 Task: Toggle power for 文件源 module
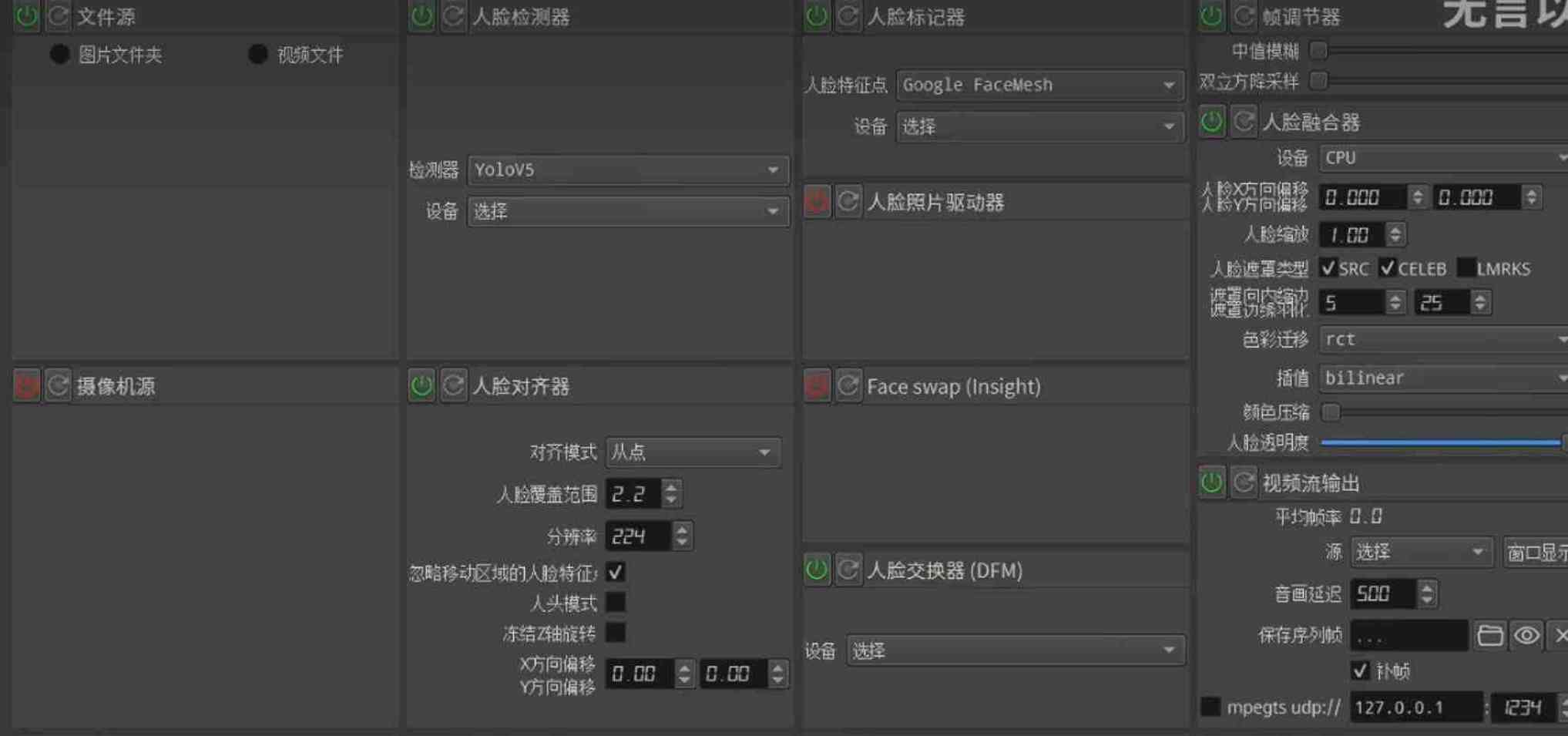point(27,15)
